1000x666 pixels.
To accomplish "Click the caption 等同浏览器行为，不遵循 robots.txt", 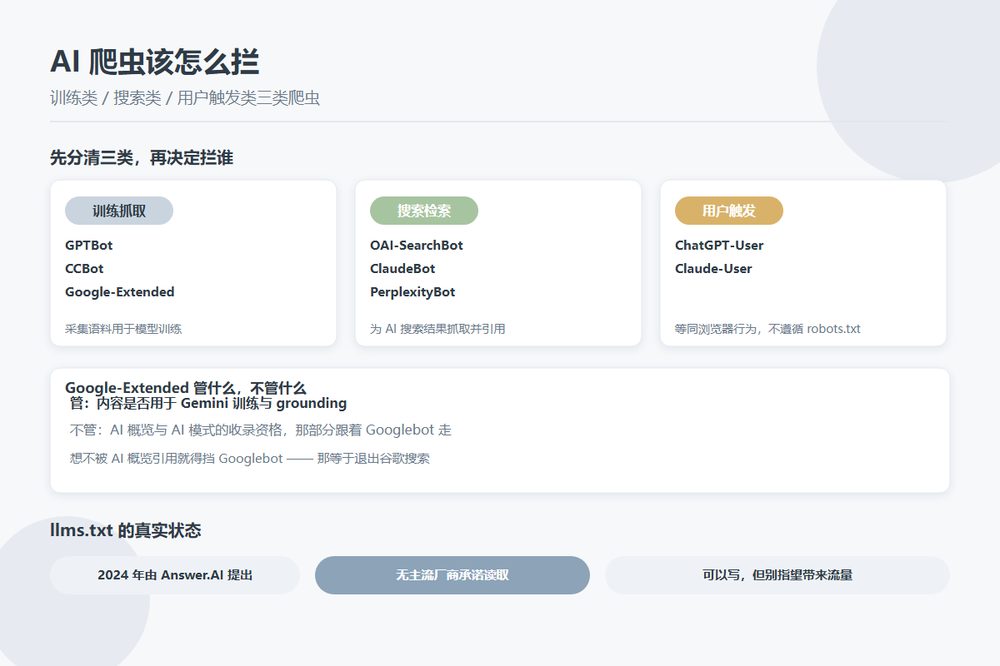I will click(x=767, y=329).
